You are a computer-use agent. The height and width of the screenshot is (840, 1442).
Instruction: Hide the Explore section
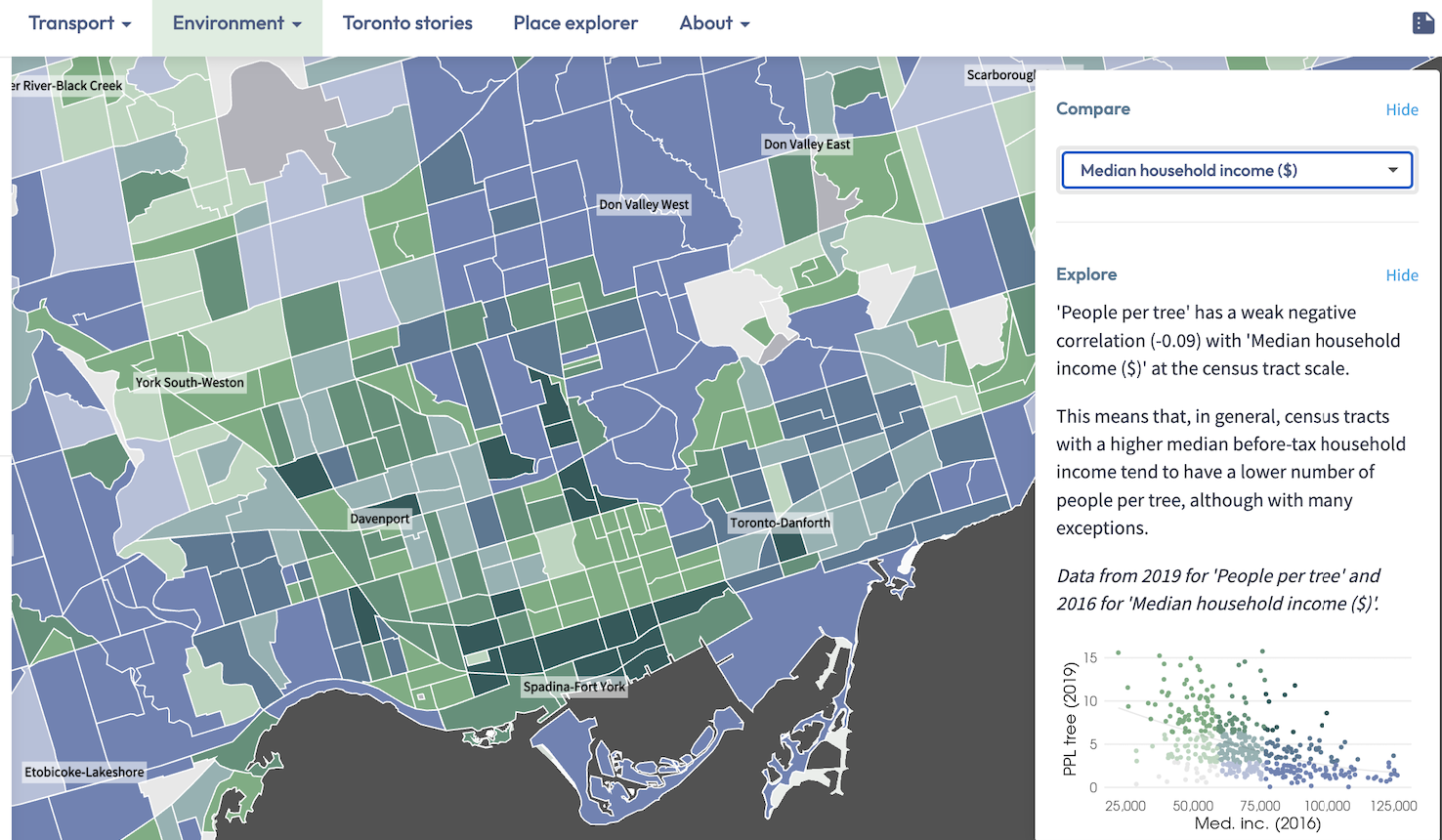1401,275
